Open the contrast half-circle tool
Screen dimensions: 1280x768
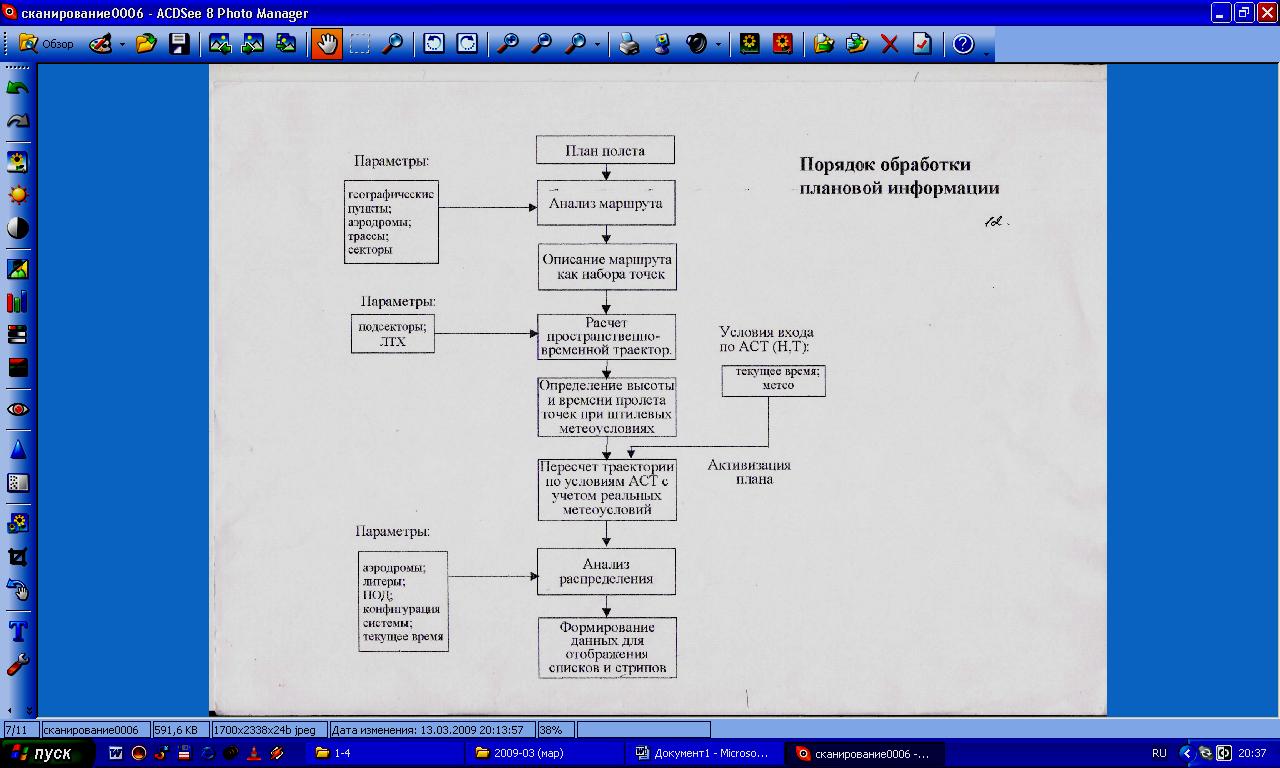point(18,228)
